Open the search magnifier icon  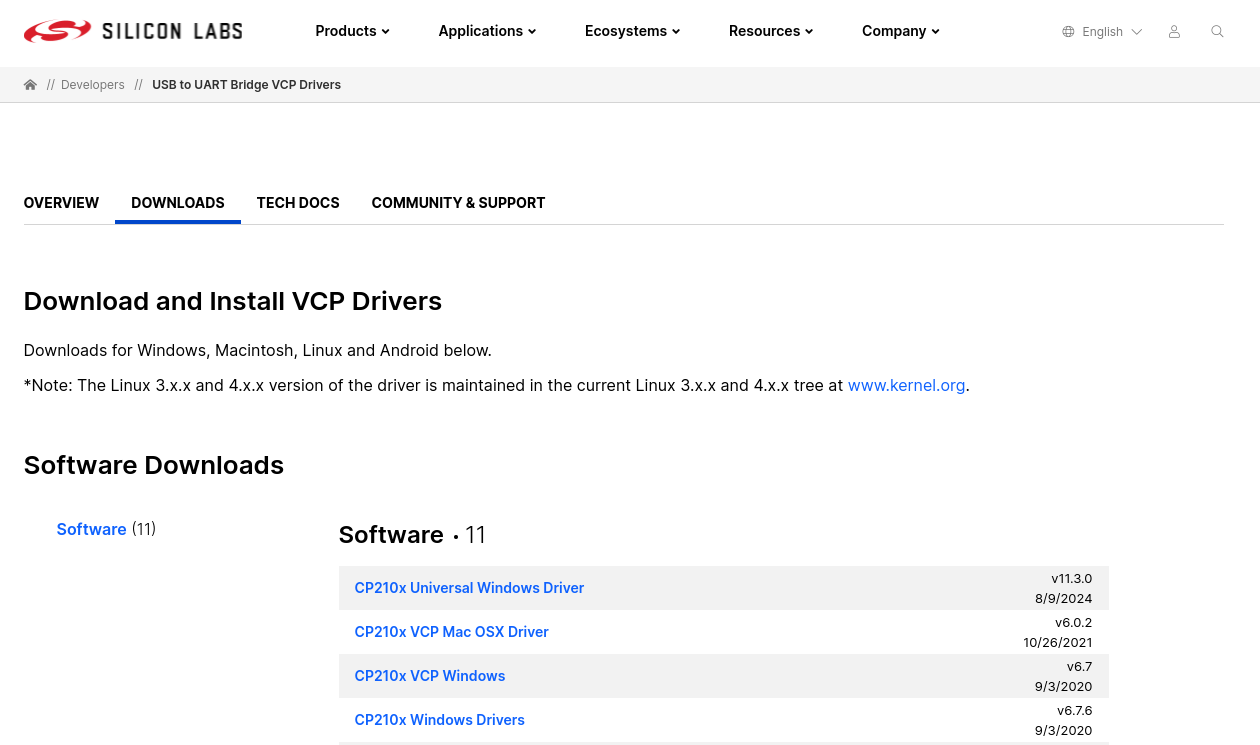pos(1217,32)
